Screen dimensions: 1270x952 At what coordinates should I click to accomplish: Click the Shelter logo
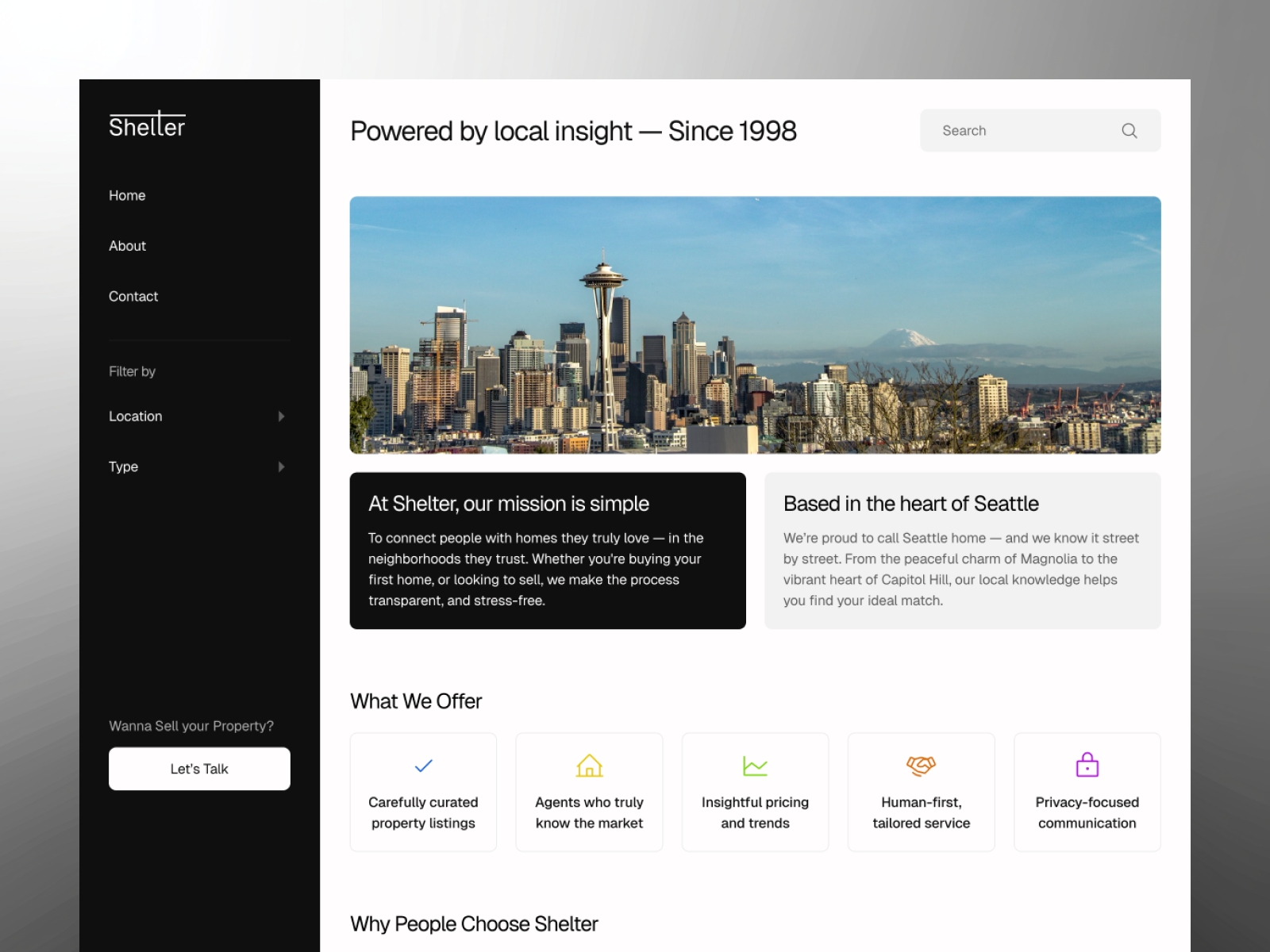147,125
